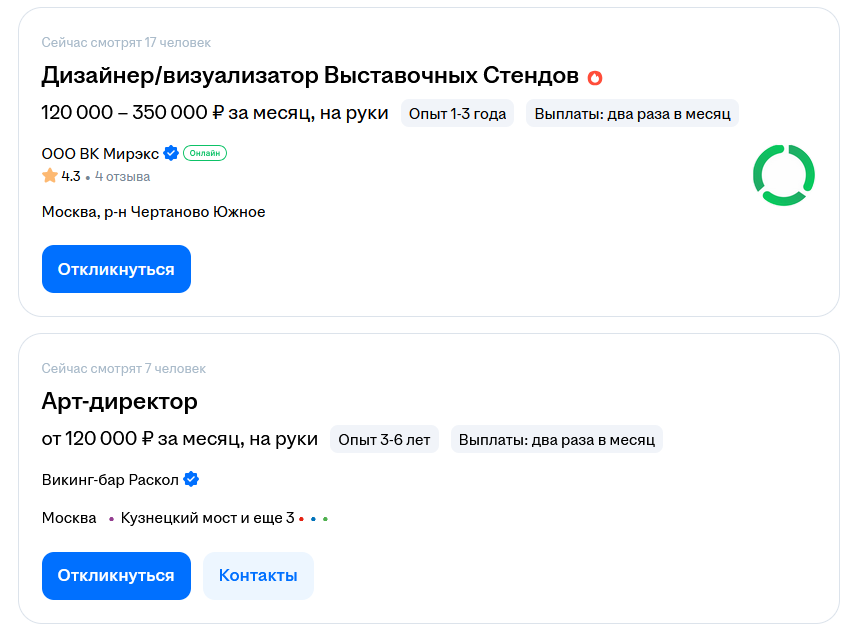Click the verified badge next to ООО ВК Мирэкс
Screen dimensions: 845x629
[170, 153]
